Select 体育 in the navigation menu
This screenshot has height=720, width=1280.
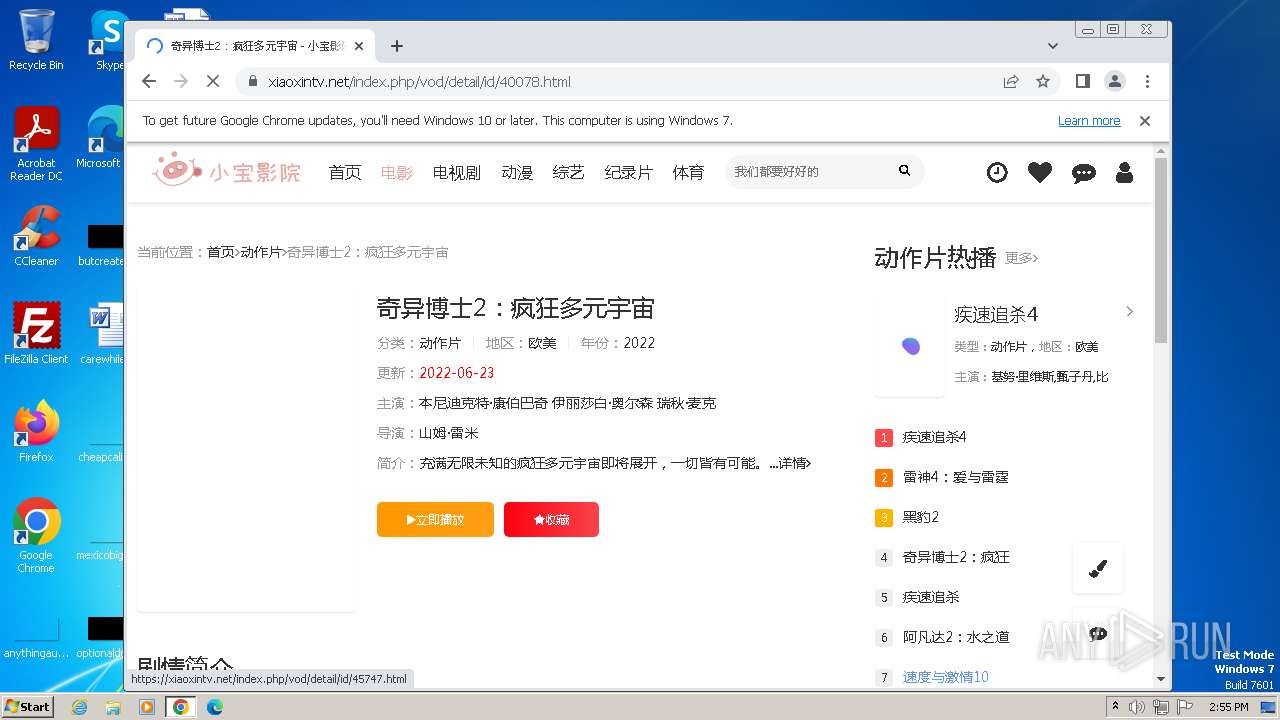click(688, 172)
